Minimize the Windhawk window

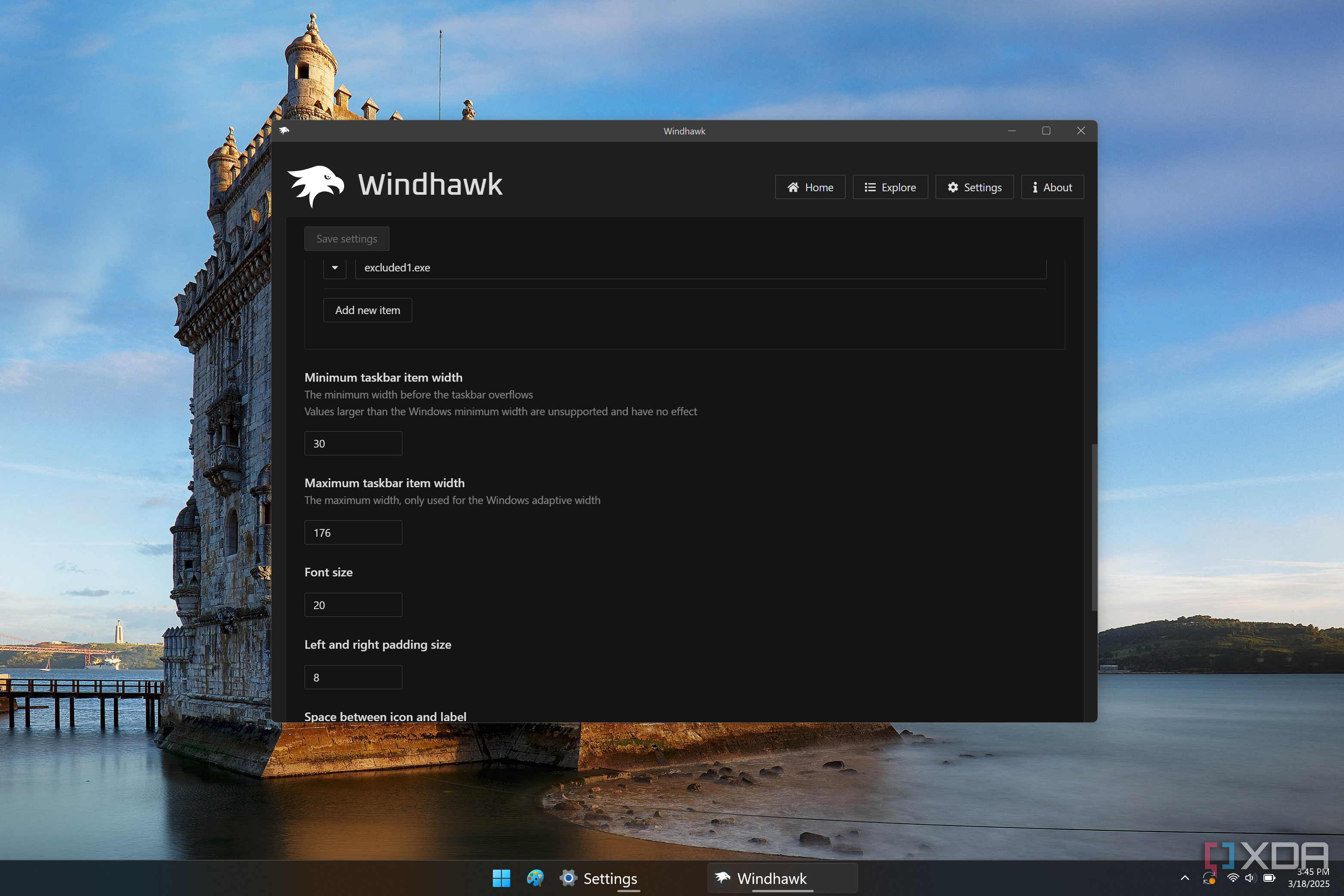[x=1011, y=131]
